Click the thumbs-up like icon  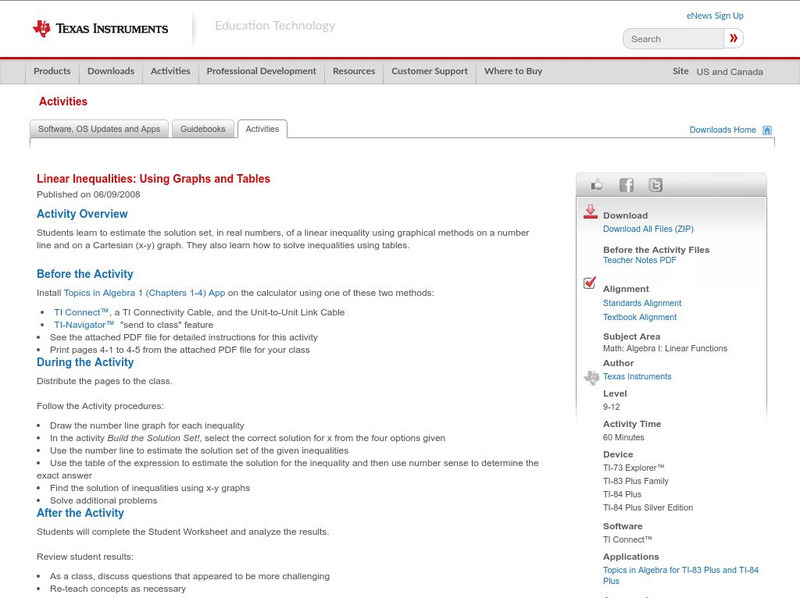coord(596,185)
